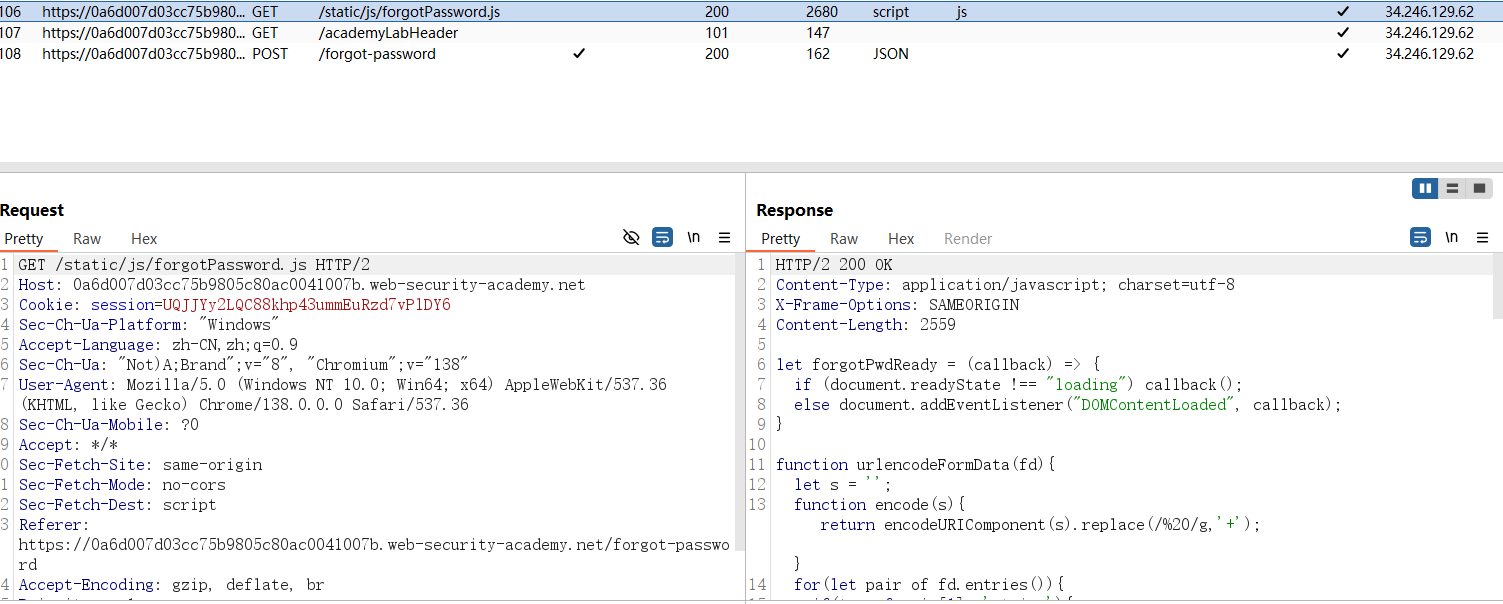Click the script MIME type cell
The image size is (1503, 604).
(x=891, y=12)
